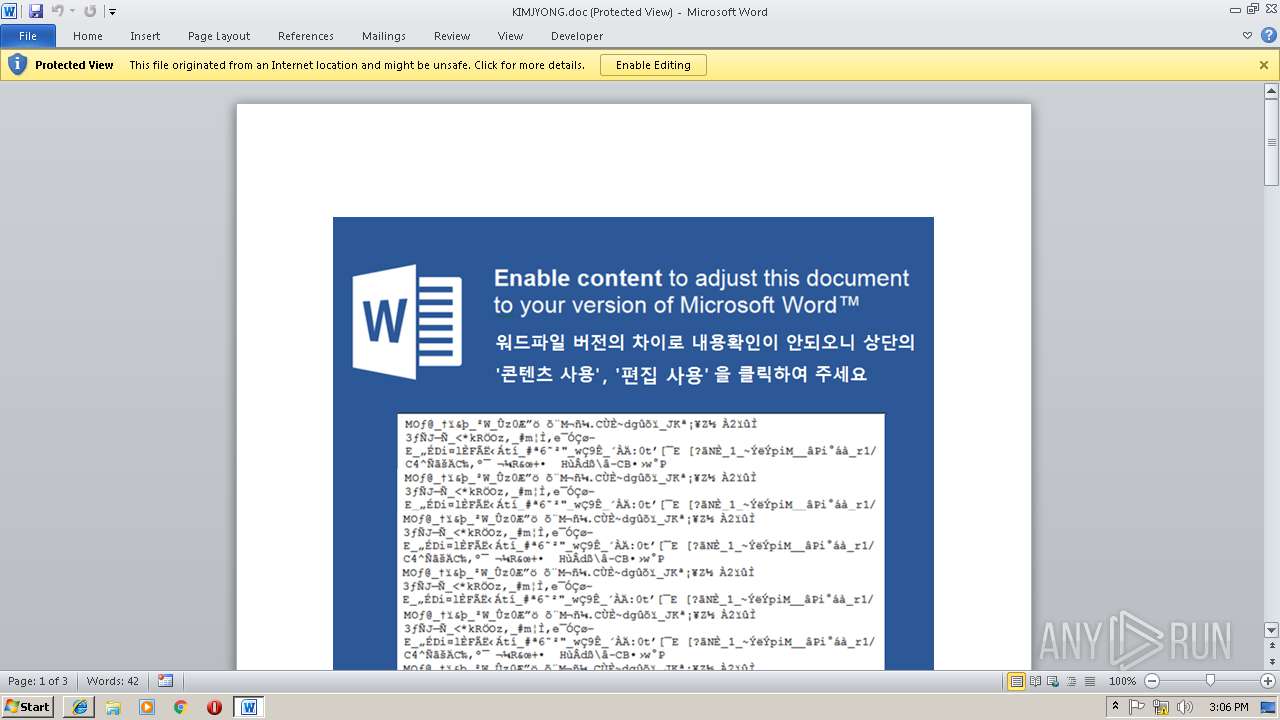Screen dimensions: 1280x720
Task: Click the Word taskbar button
Action: click(x=249, y=707)
